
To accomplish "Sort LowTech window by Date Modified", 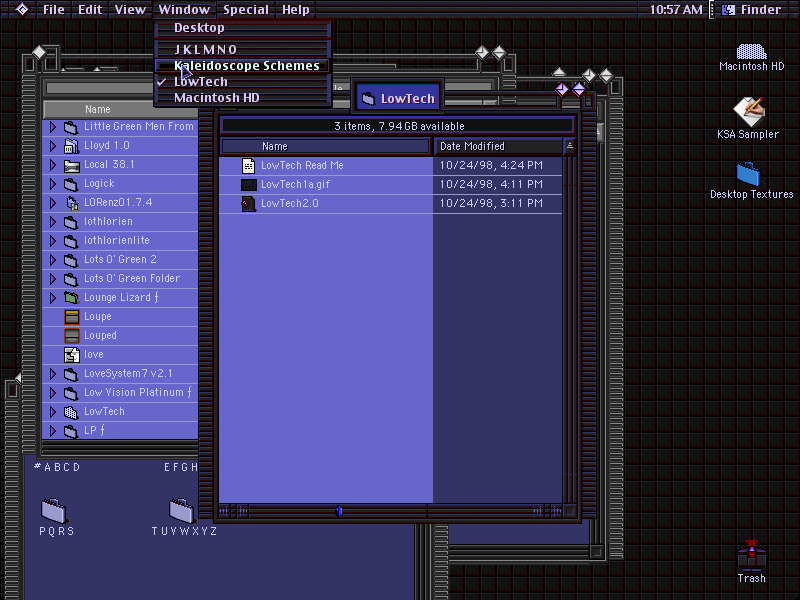I will [x=497, y=146].
